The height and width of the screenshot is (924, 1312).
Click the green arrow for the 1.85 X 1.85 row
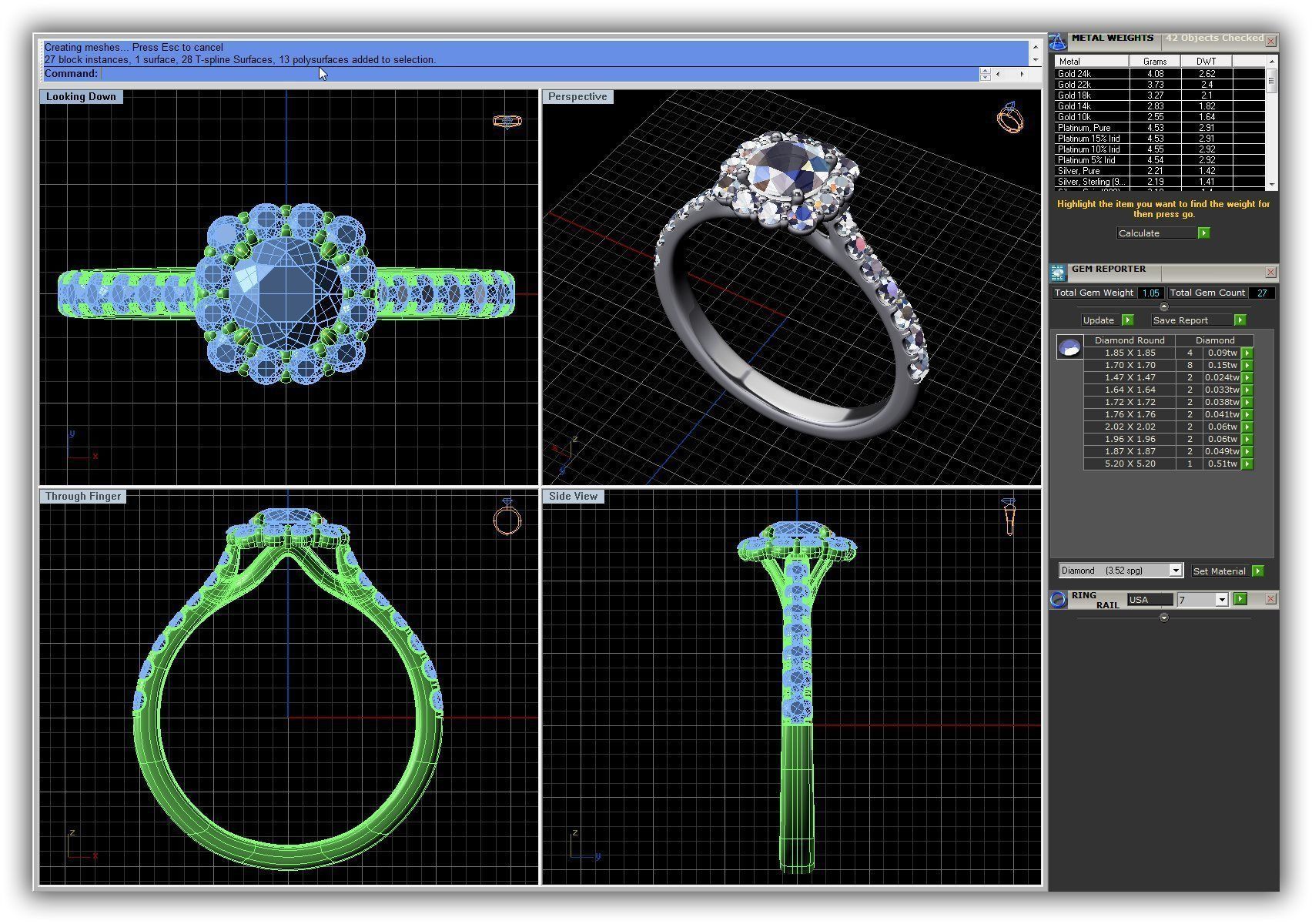click(x=1247, y=353)
